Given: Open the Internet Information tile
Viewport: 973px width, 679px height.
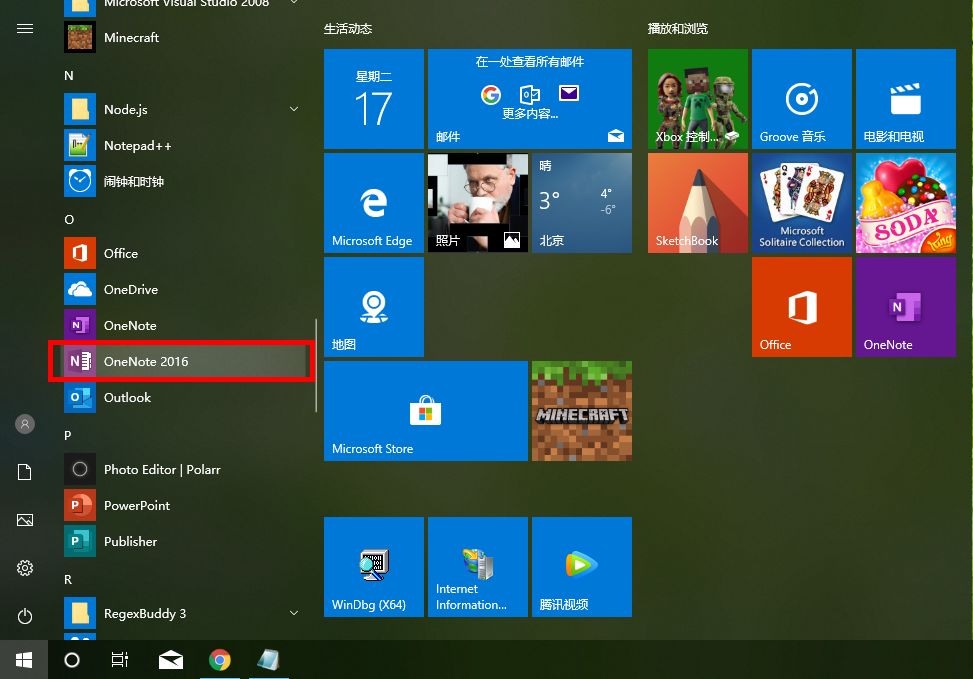Looking at the screenshot, I should point(478,567).
